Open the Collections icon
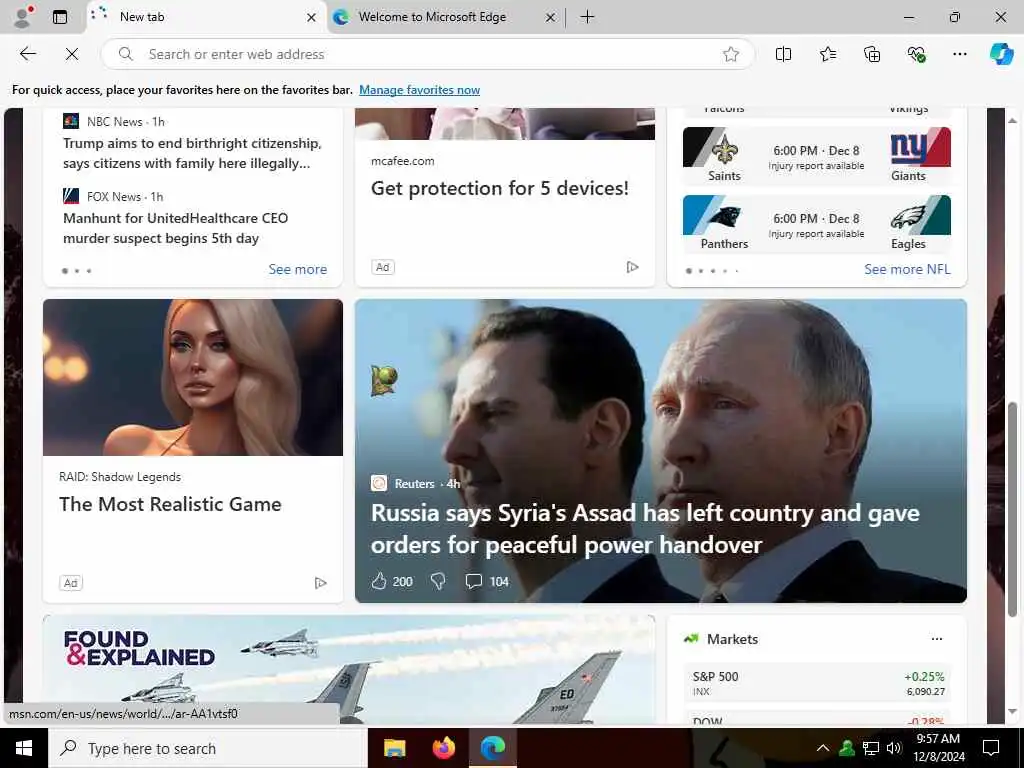This screenshot has height=768, width=1024. click(x=872, y=54)
